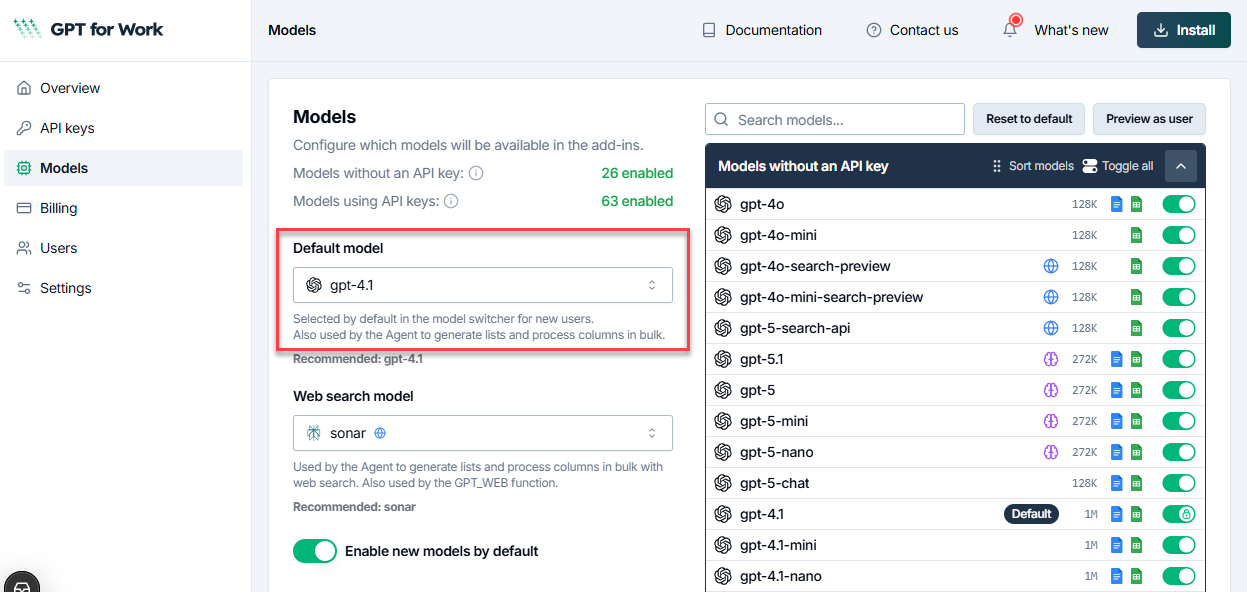Toggle Enable new models by default switch
Viewport: 1247px width, 592px height.
point(315,551)
